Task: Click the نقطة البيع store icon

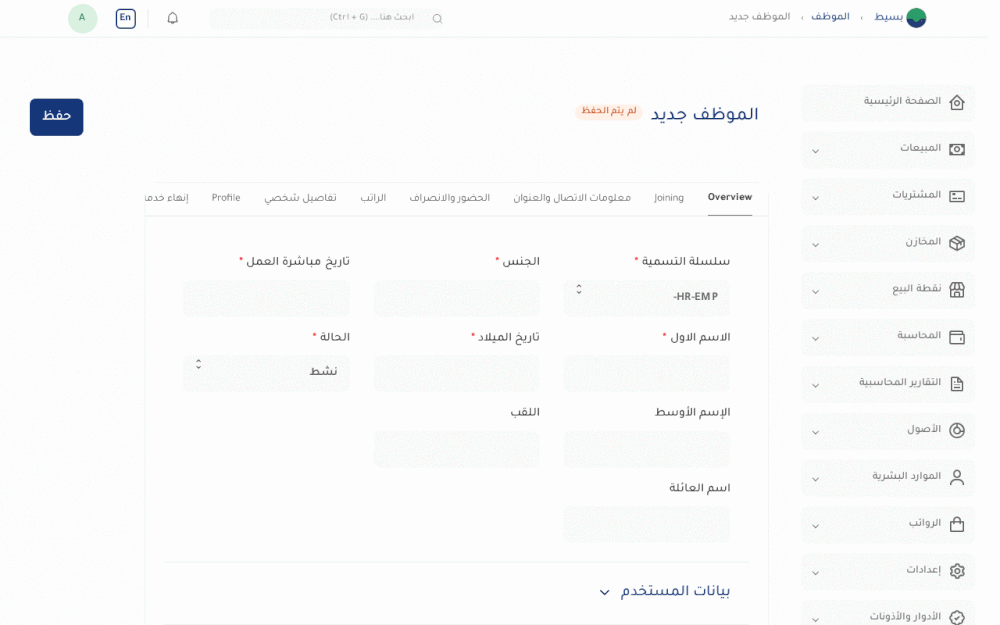Action: pyautogui.click(x=957, y=290)
